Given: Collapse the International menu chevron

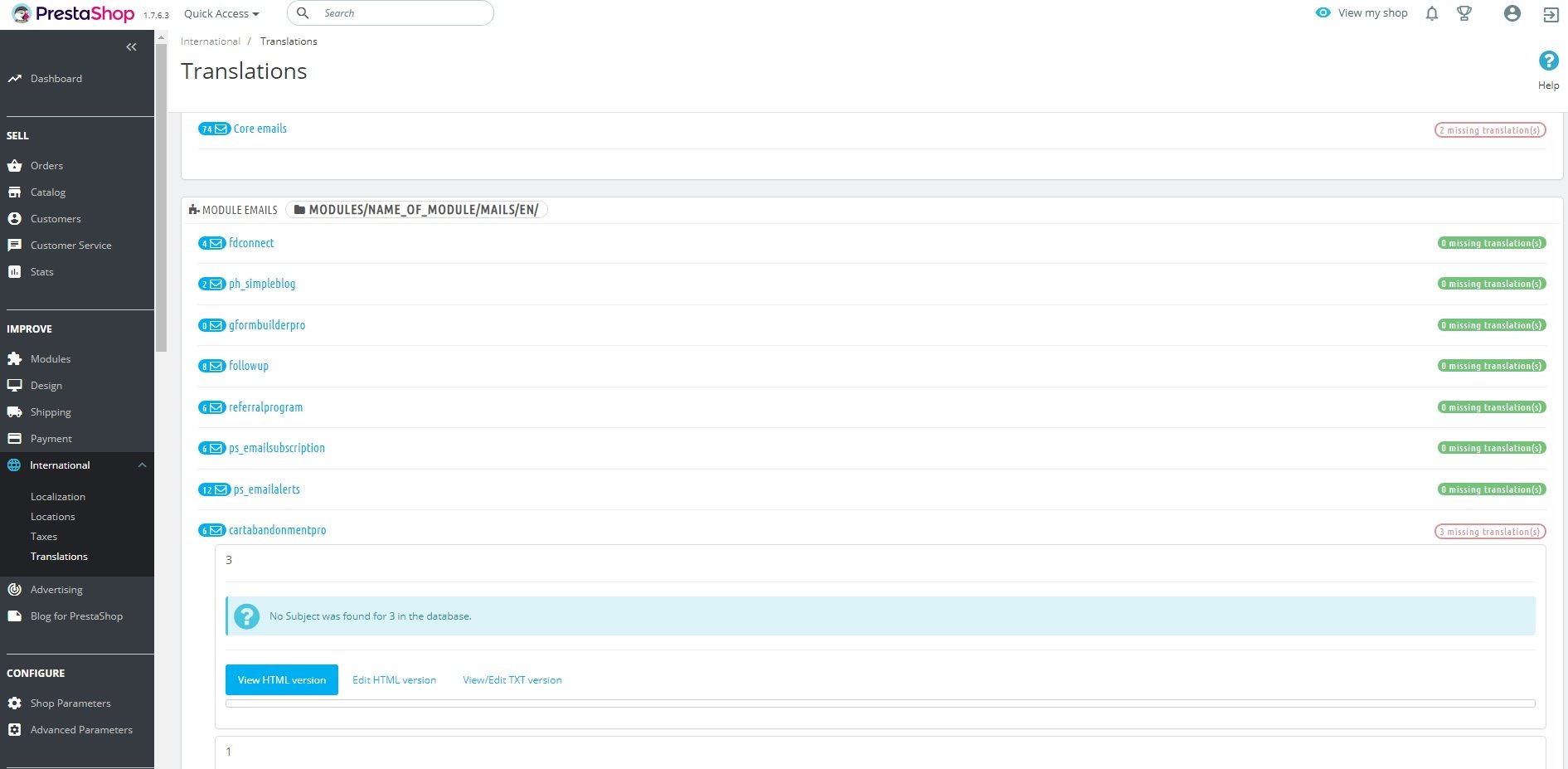Looking at the screenshot, I should 142,465.
